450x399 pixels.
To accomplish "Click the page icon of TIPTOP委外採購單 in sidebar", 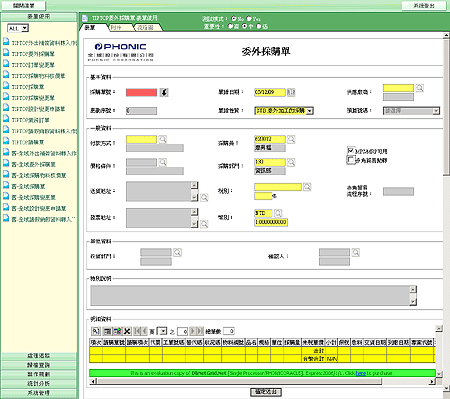I will pos(6,53).
